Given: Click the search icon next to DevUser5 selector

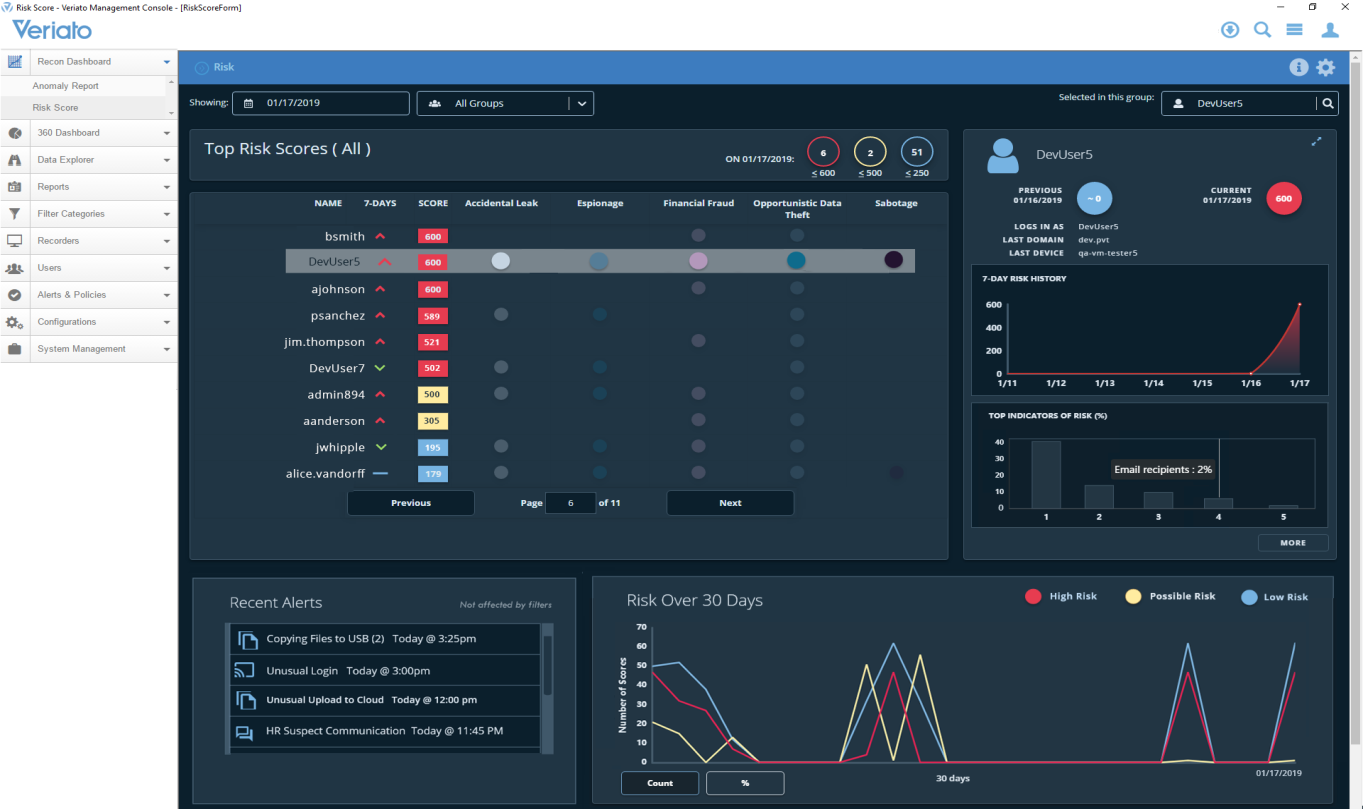Looking at the screenshot, I should tap(1327, 102).
